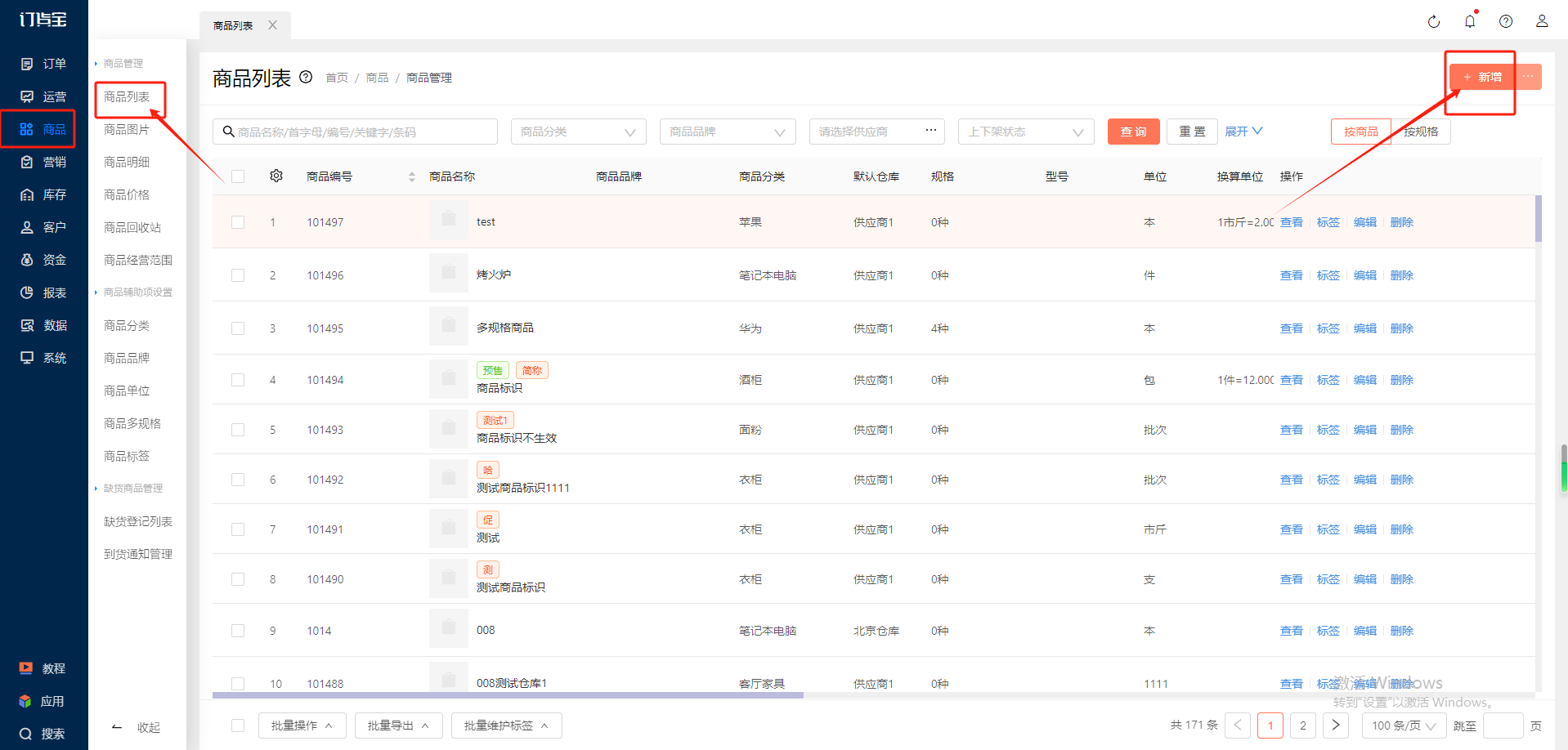Switch to the 按规格 view tab
This screenshot has height=750, width=1568.
1421,132
